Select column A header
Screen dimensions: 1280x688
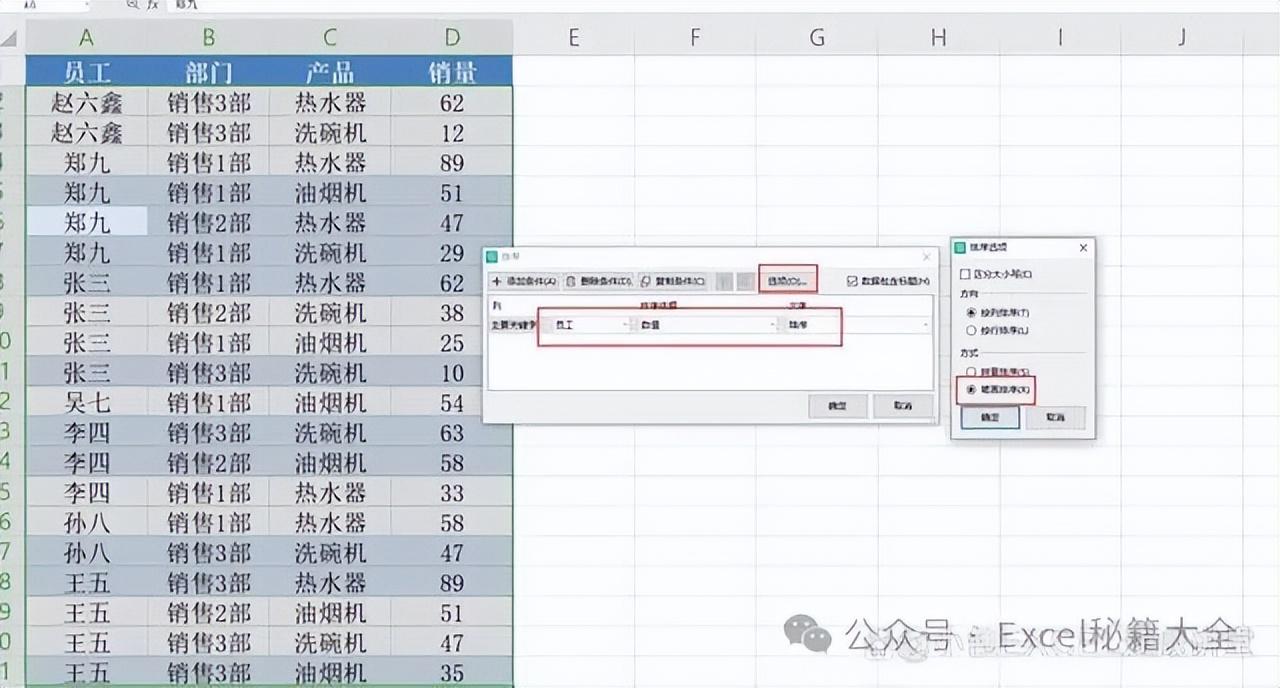(x=87, y=38)
